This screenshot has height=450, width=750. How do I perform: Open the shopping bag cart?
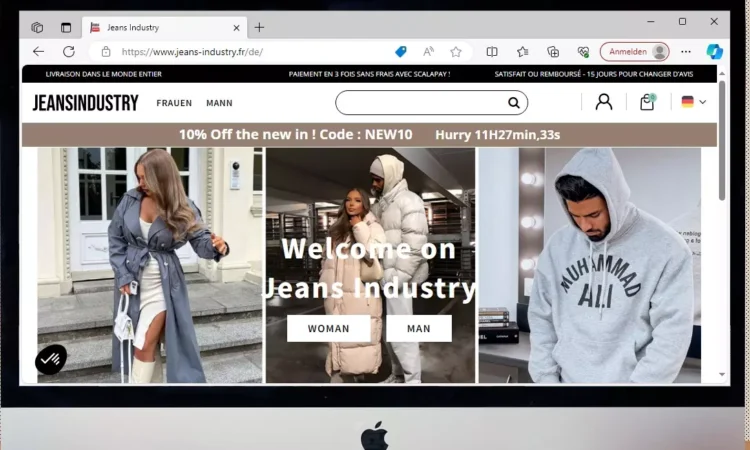click(x=647, y=102)
